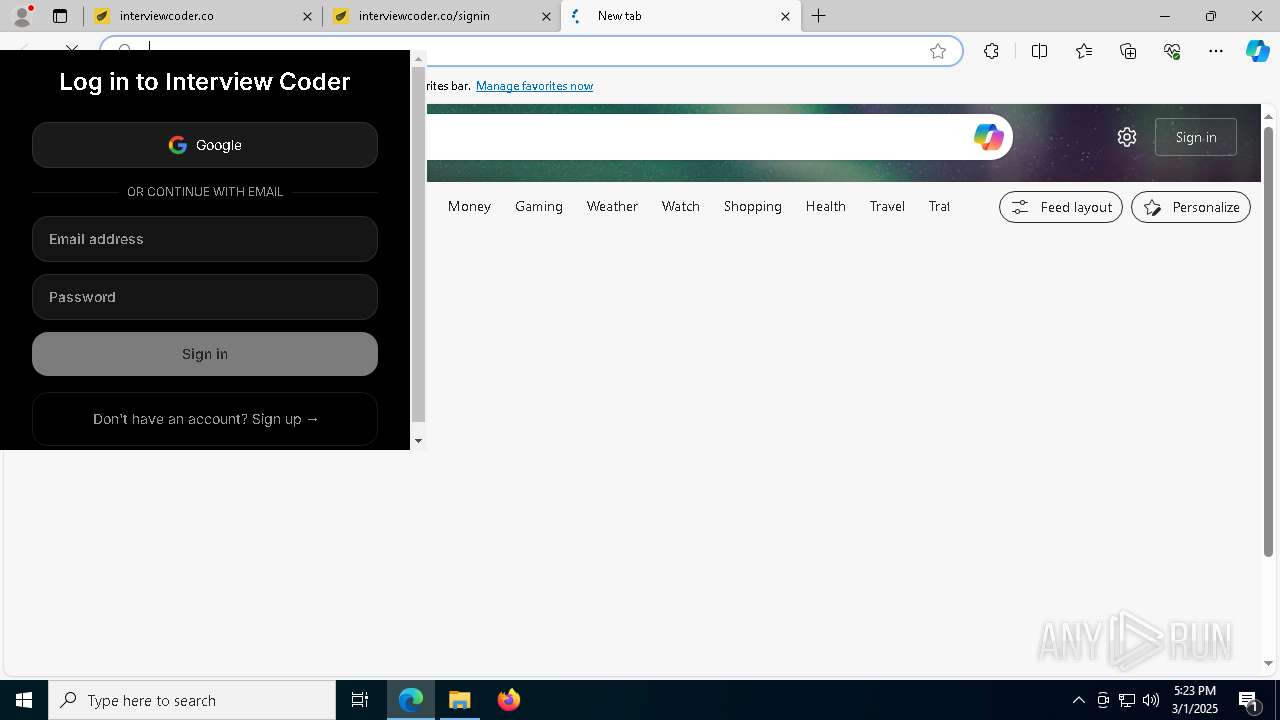Open the Windows Start menu
This screenshot has height=720, width=1280.
click(x=24, y=700)
